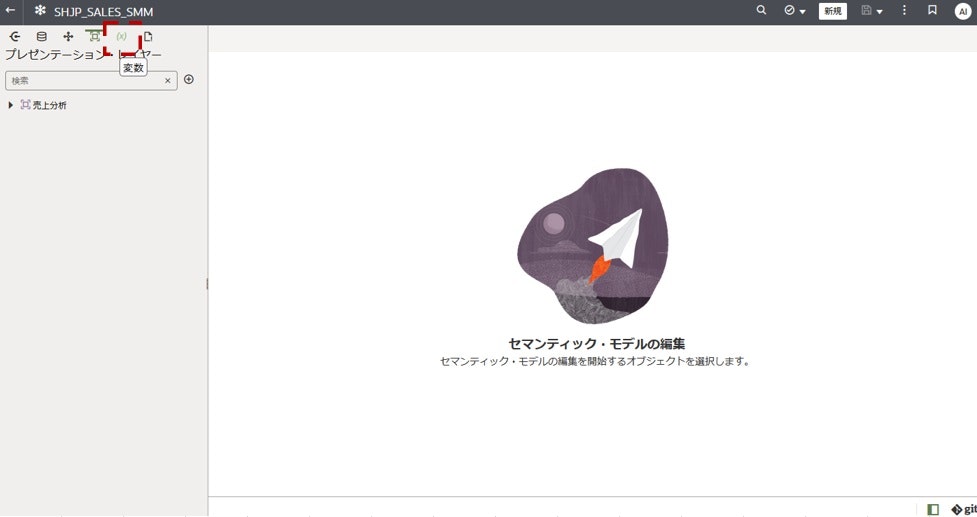
Task: Open the save options dropdown arrow
Action: click(x=879, y=12)
